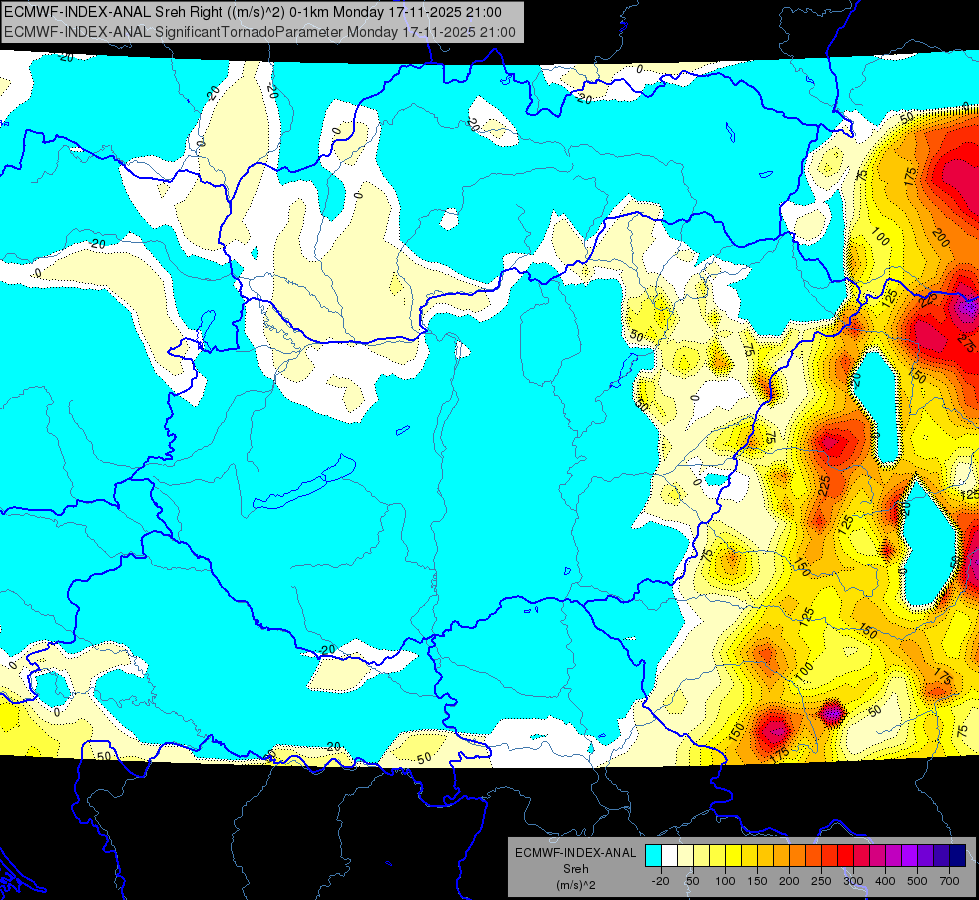Click the bright yellow legend swatch

734,855
